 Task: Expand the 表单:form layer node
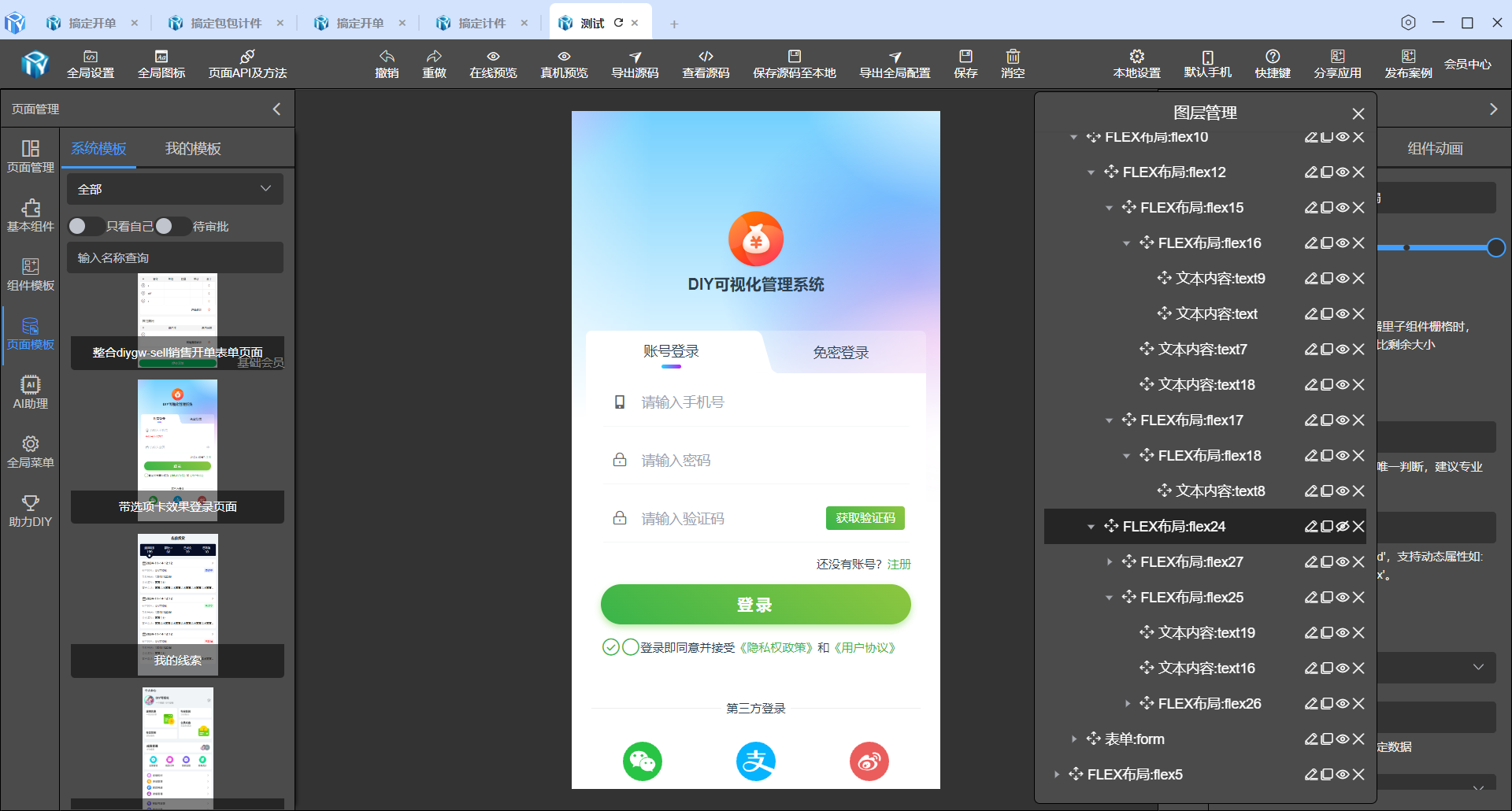1074,739
